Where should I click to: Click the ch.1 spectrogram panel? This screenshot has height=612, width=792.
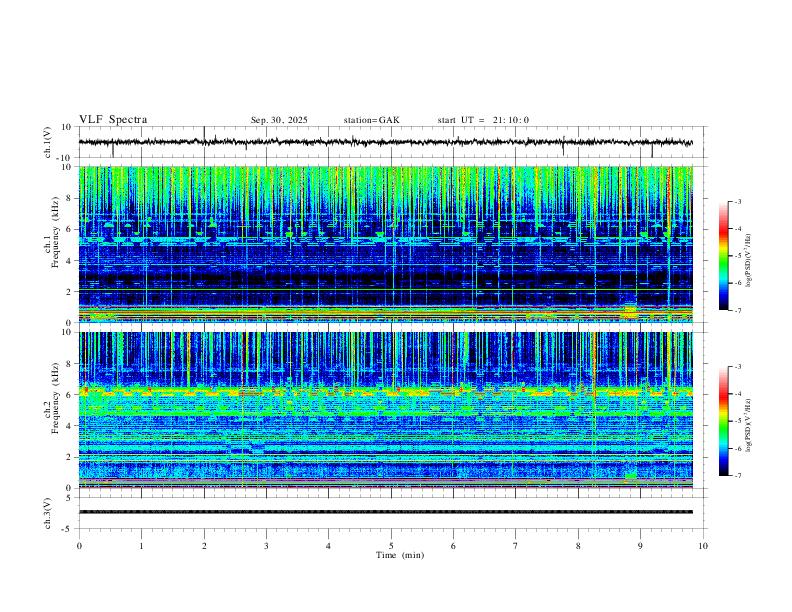[x=386, y=244]
